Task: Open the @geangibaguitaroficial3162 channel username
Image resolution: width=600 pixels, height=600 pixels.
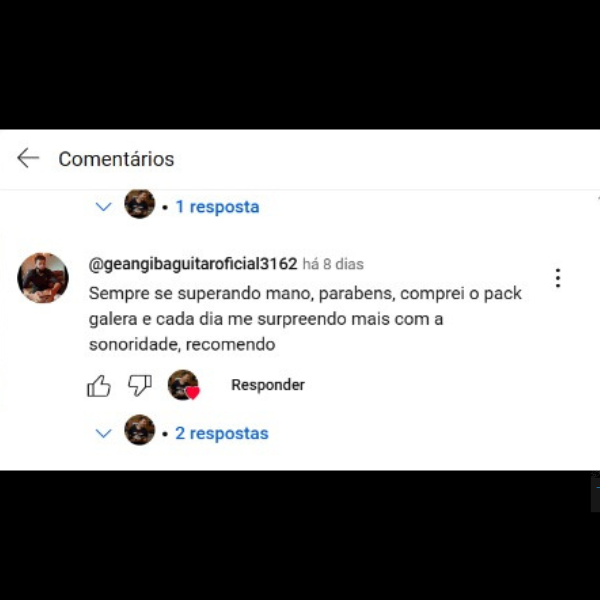Action: [193, 264]
